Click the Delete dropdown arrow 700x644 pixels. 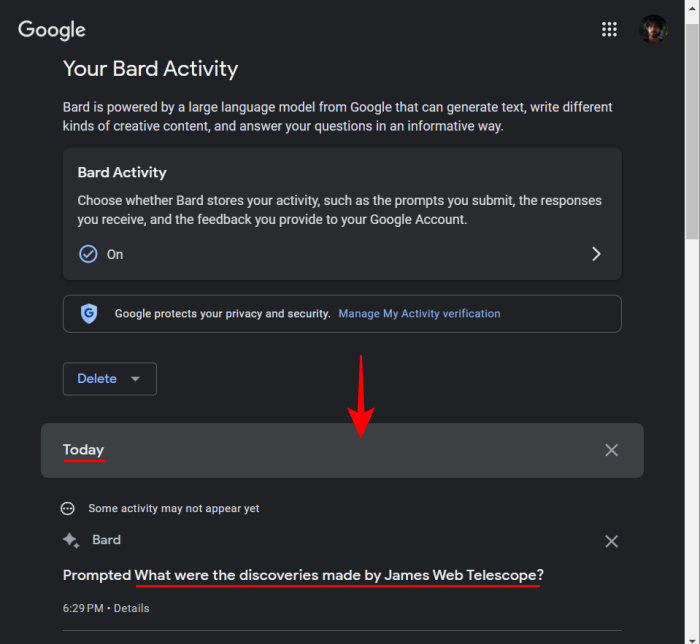(x=135, y=379)
